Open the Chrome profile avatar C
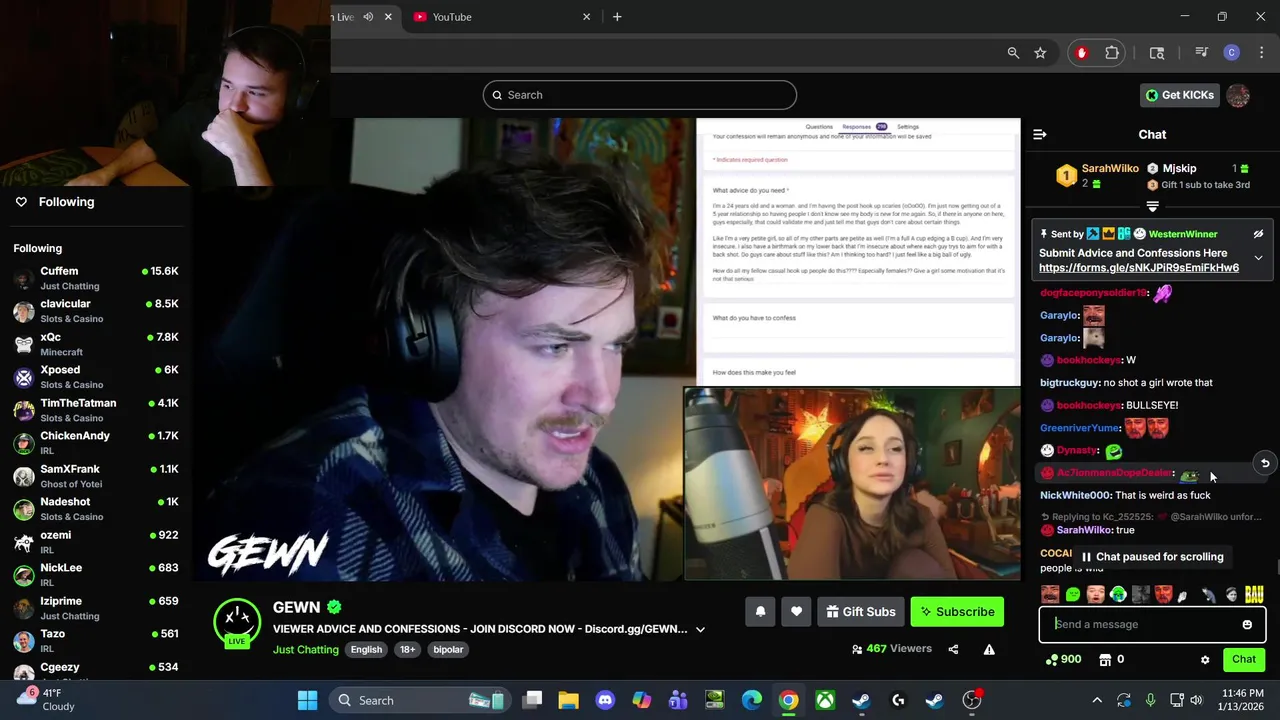This screenshot has width=1280, height=720. pos(1232,53)
